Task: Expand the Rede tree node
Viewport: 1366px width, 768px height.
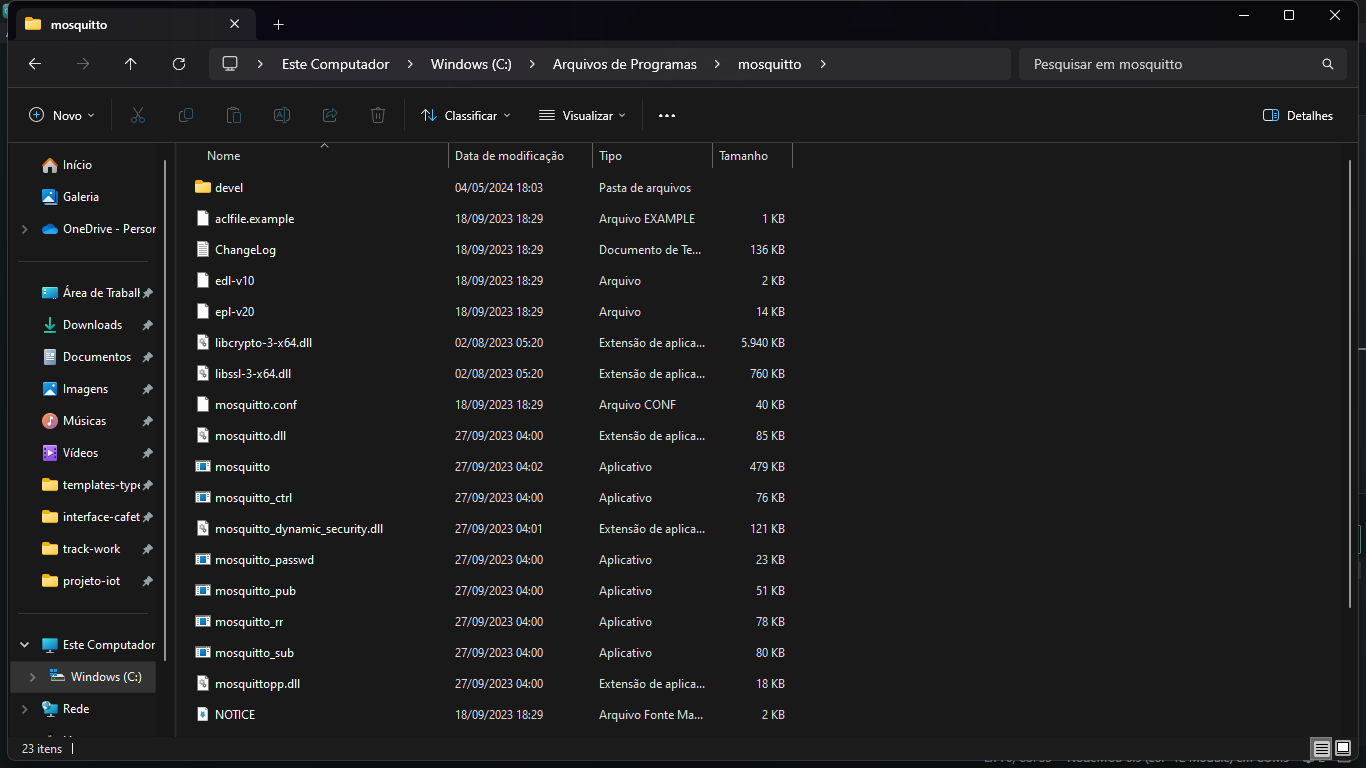Action: pyautogui.click(x=25, y=709)
